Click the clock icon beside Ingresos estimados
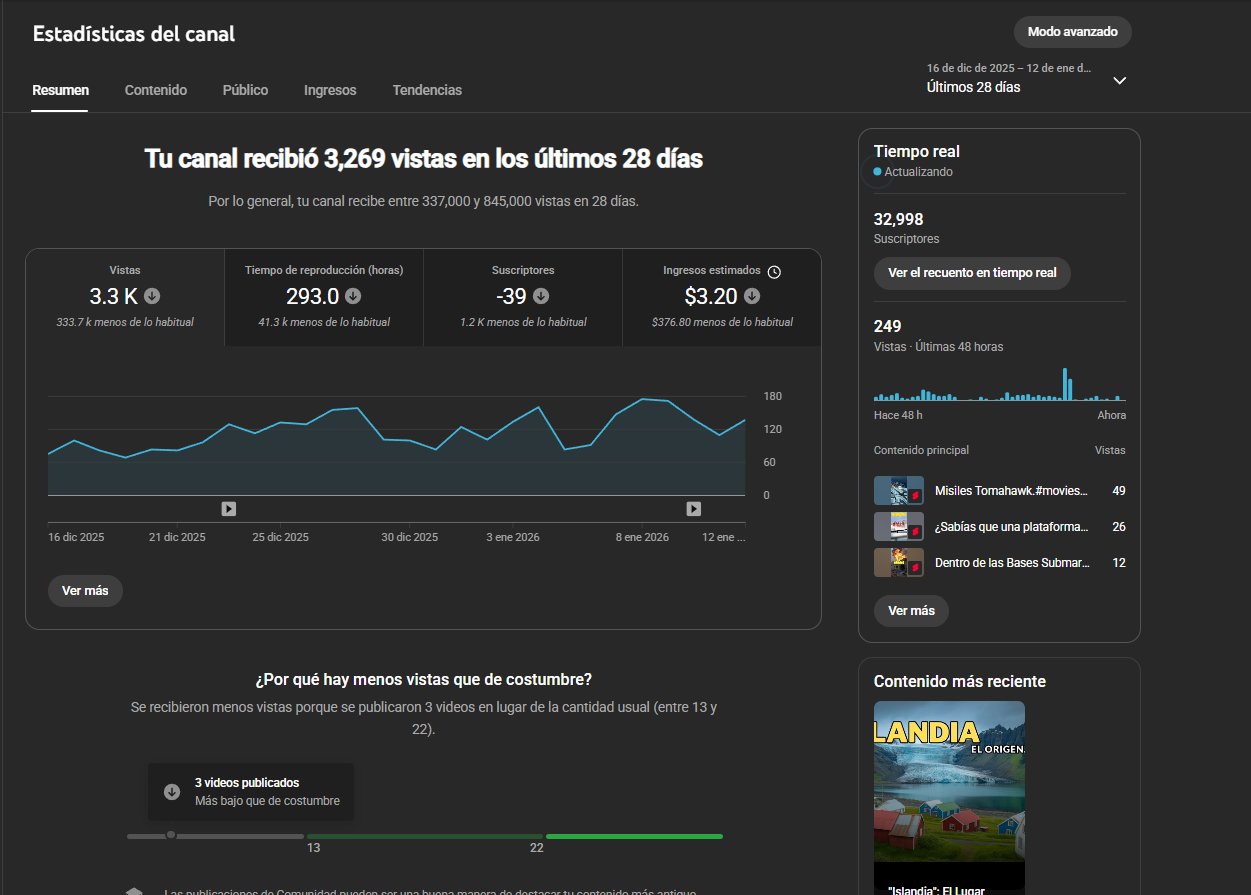Image resolution: width=1251 pixels, height=895 pixels. click(774, 271)
